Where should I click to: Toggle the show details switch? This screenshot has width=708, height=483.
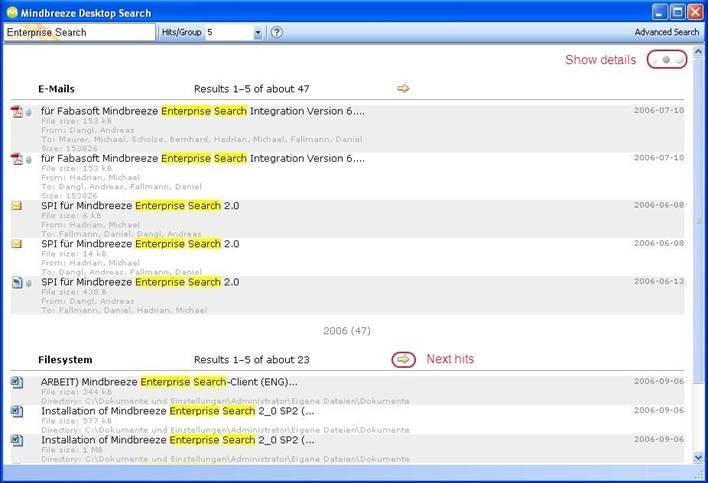(x=667, y=60)
